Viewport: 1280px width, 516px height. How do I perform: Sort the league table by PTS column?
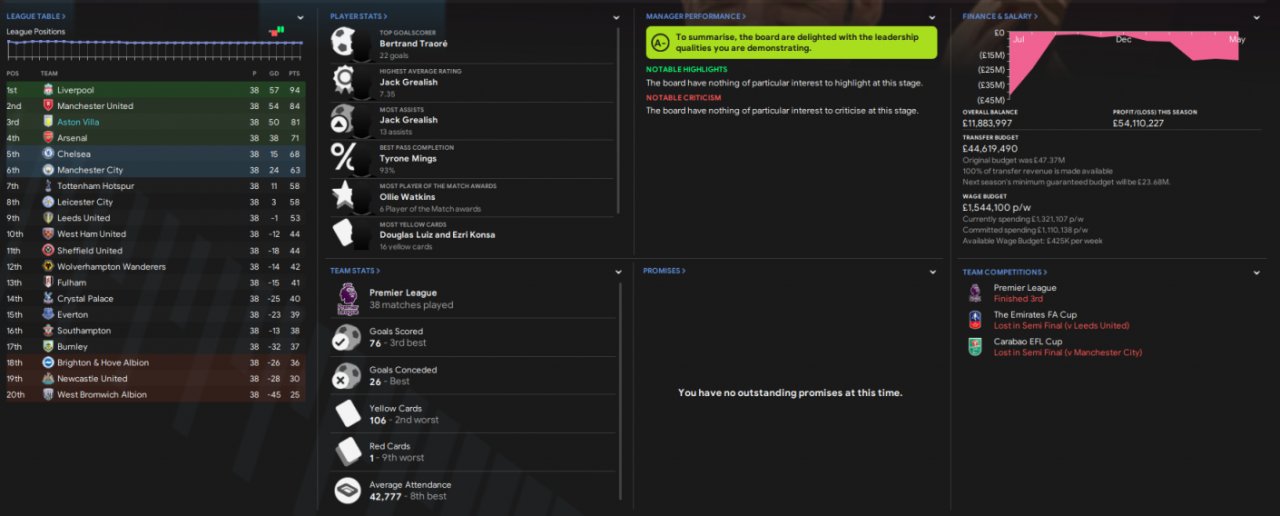[x=294, y=73]
